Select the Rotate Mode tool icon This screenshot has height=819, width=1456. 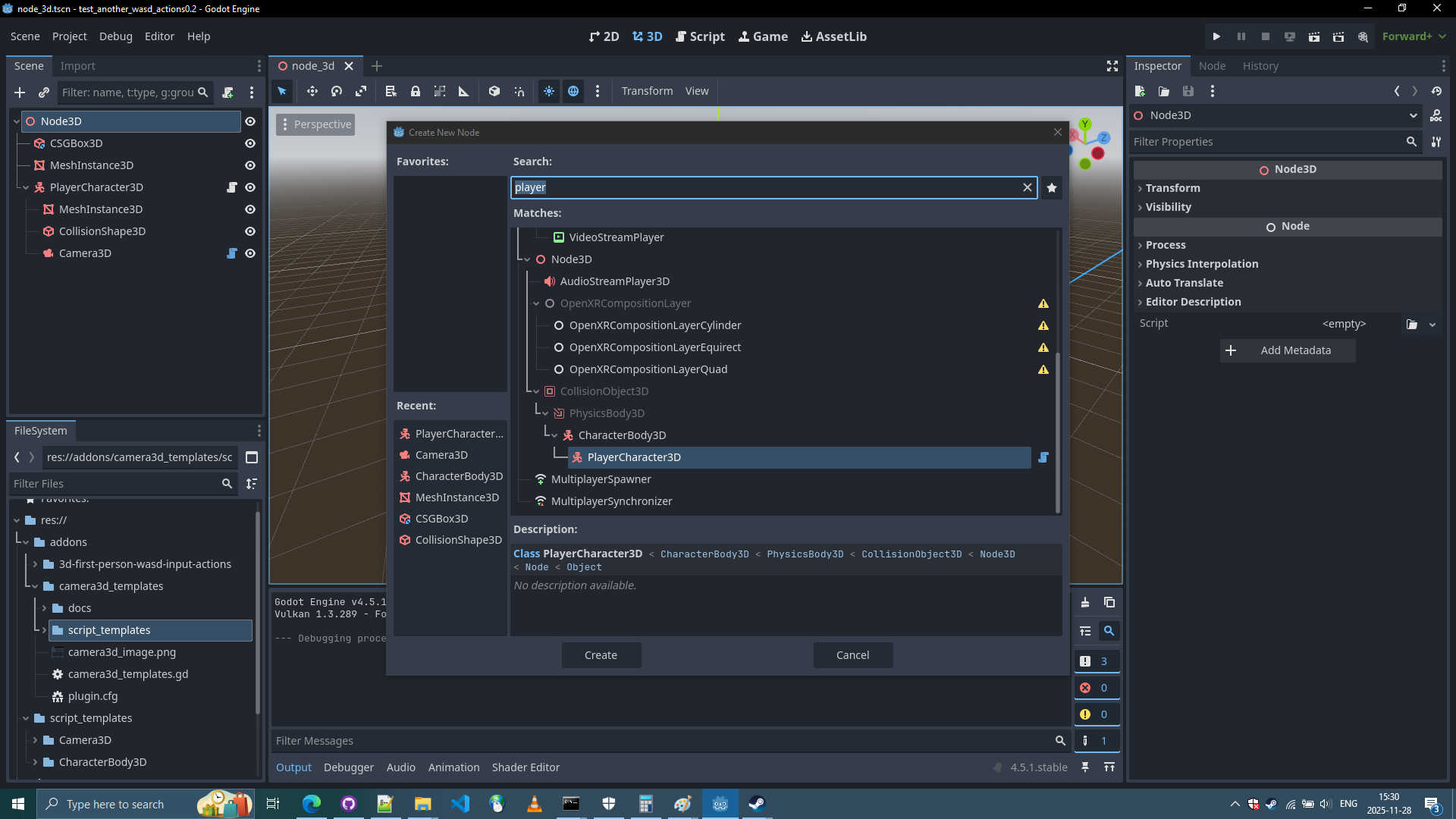pos(337,91)
